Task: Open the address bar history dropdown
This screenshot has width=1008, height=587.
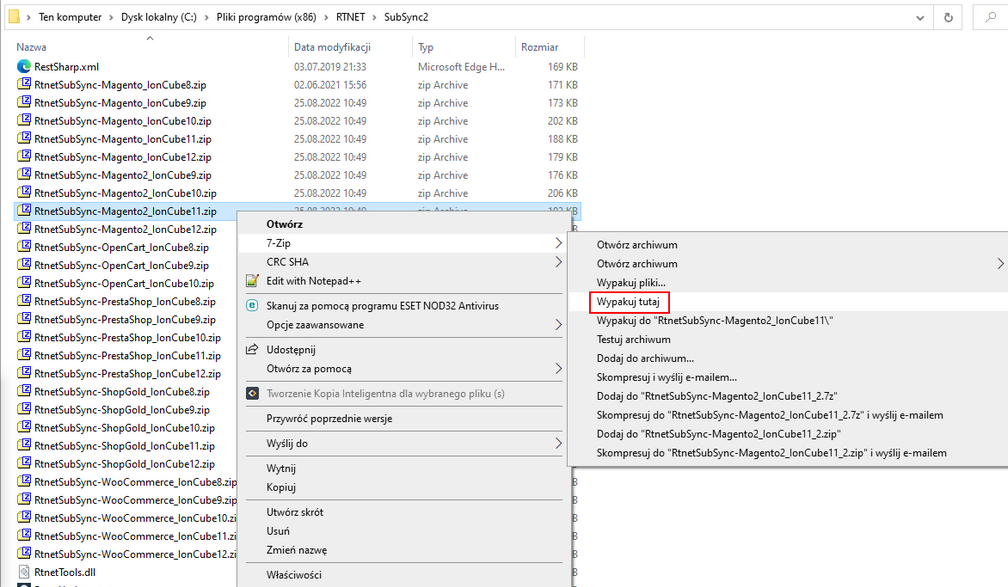Action: 920,17
